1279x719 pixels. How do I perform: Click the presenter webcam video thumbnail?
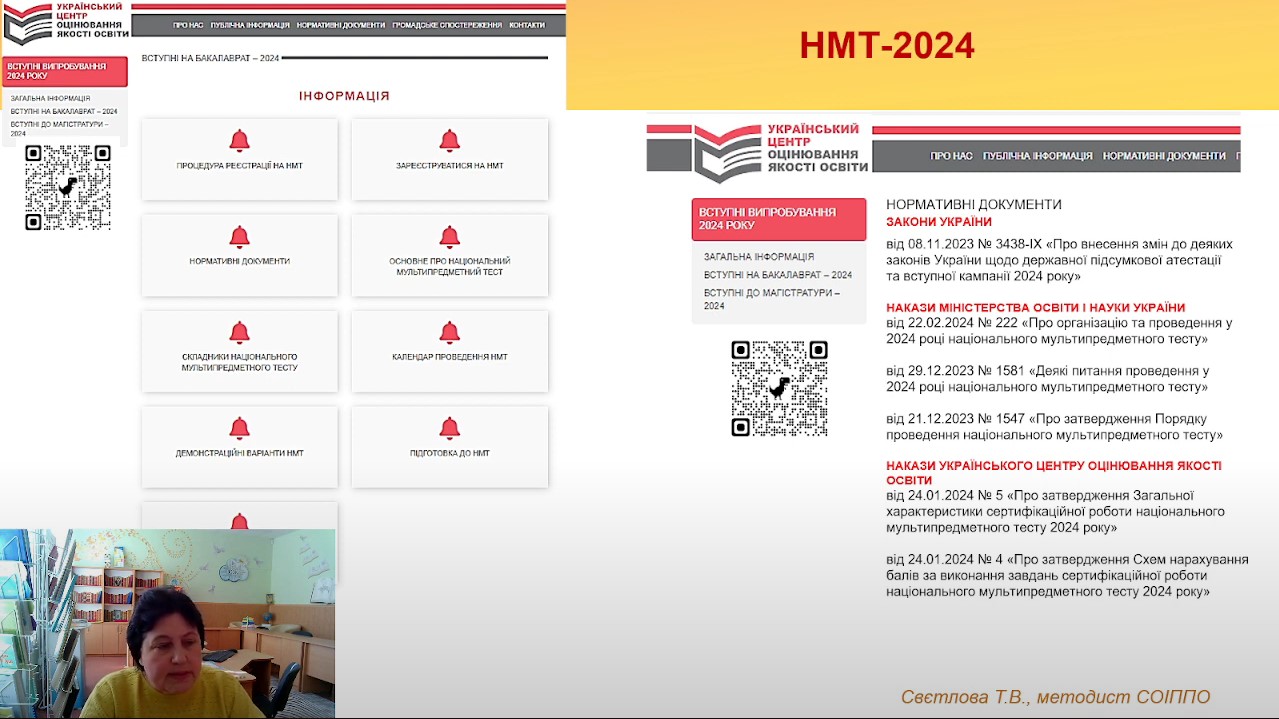[167, 623]
